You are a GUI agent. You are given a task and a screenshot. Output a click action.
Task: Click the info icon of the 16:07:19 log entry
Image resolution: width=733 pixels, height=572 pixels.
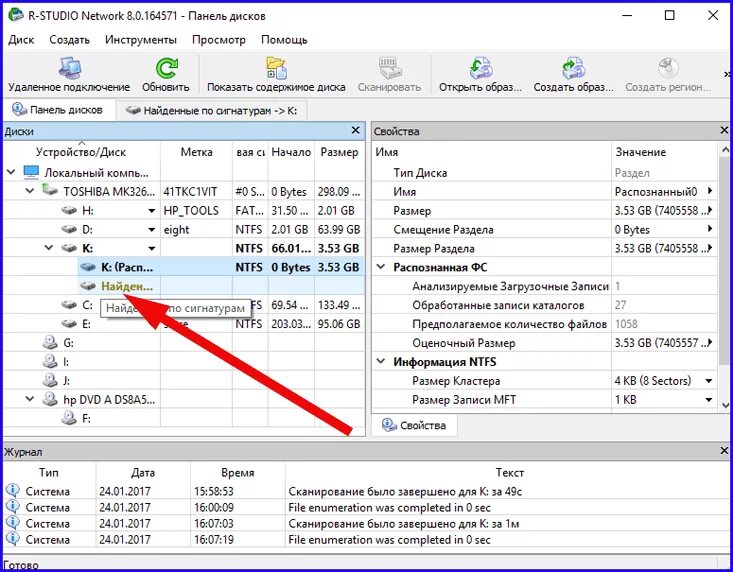point(13,539)
